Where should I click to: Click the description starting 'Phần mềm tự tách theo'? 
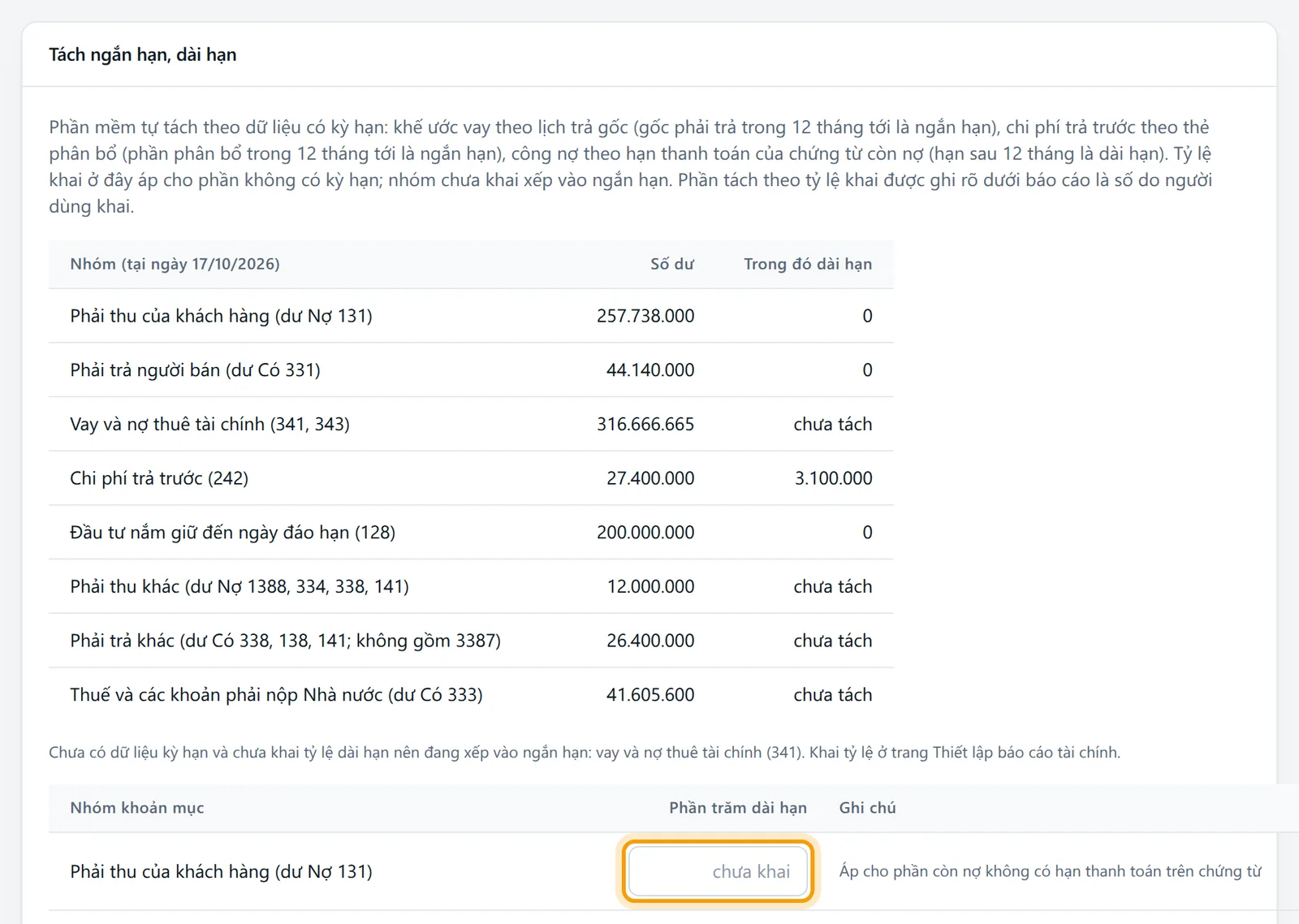631,166
